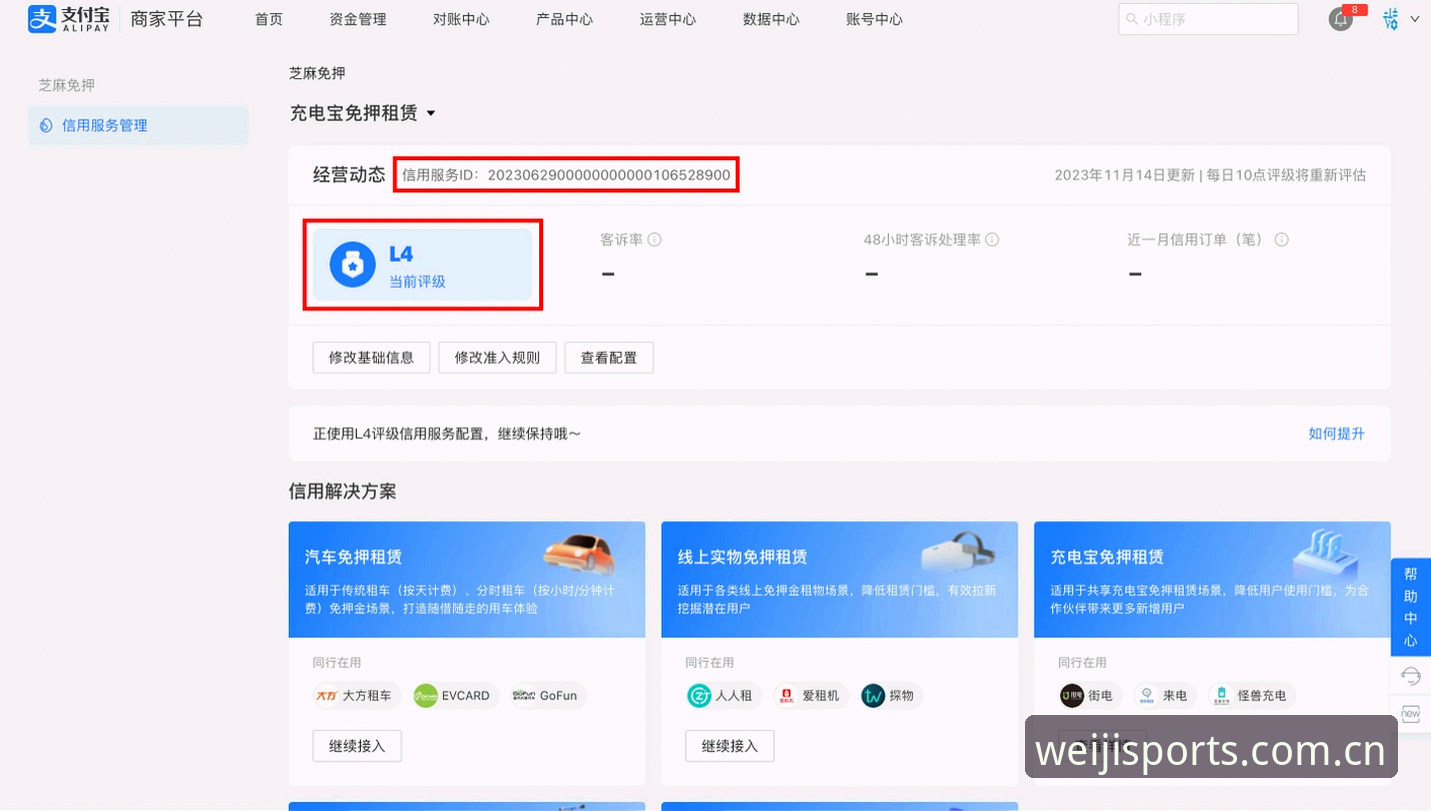Click the 2023年11月14日更新 text
1431x811 pixels.
1124,175
